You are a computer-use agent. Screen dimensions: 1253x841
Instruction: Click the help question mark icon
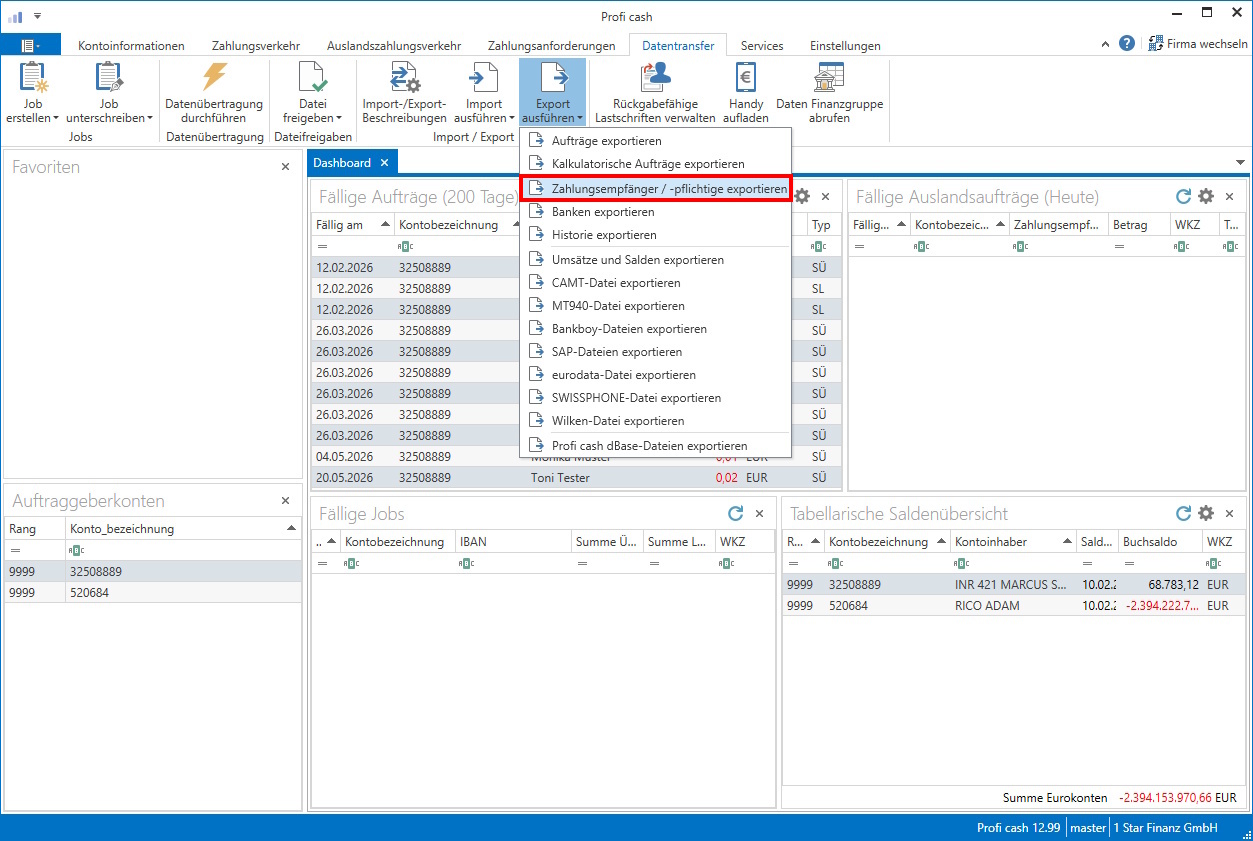1126,43
